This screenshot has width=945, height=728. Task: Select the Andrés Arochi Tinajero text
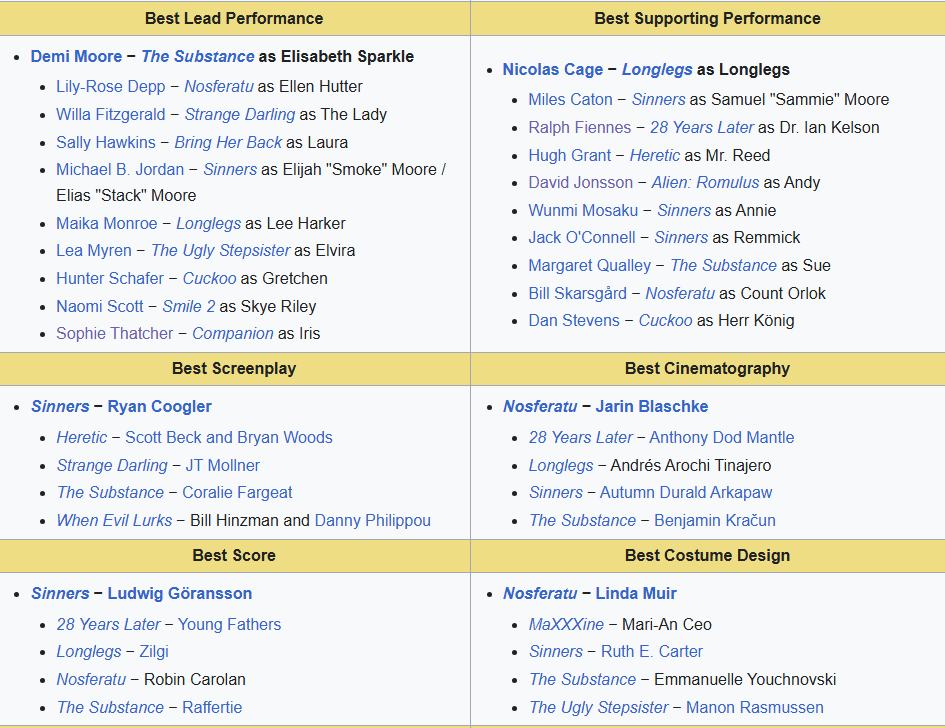(691, 466)
